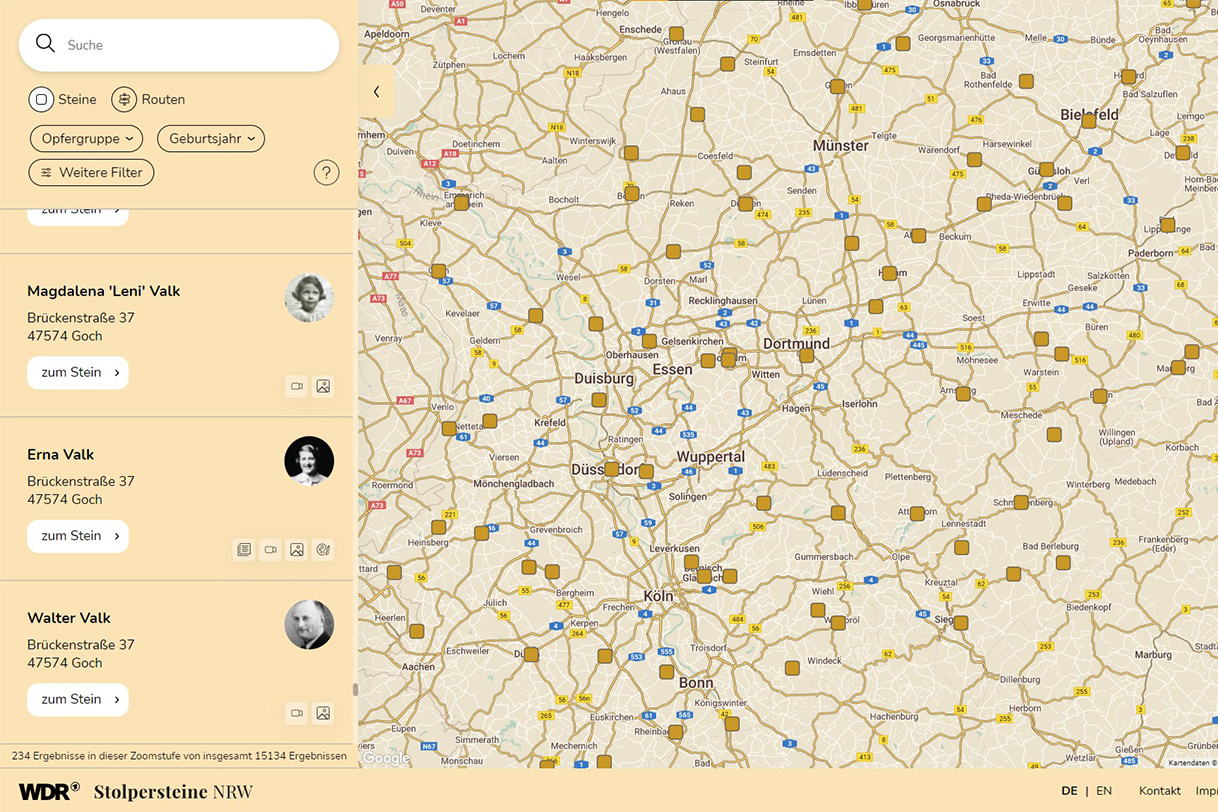Open Erna Valk portrait photo

(x=309, y=461)
